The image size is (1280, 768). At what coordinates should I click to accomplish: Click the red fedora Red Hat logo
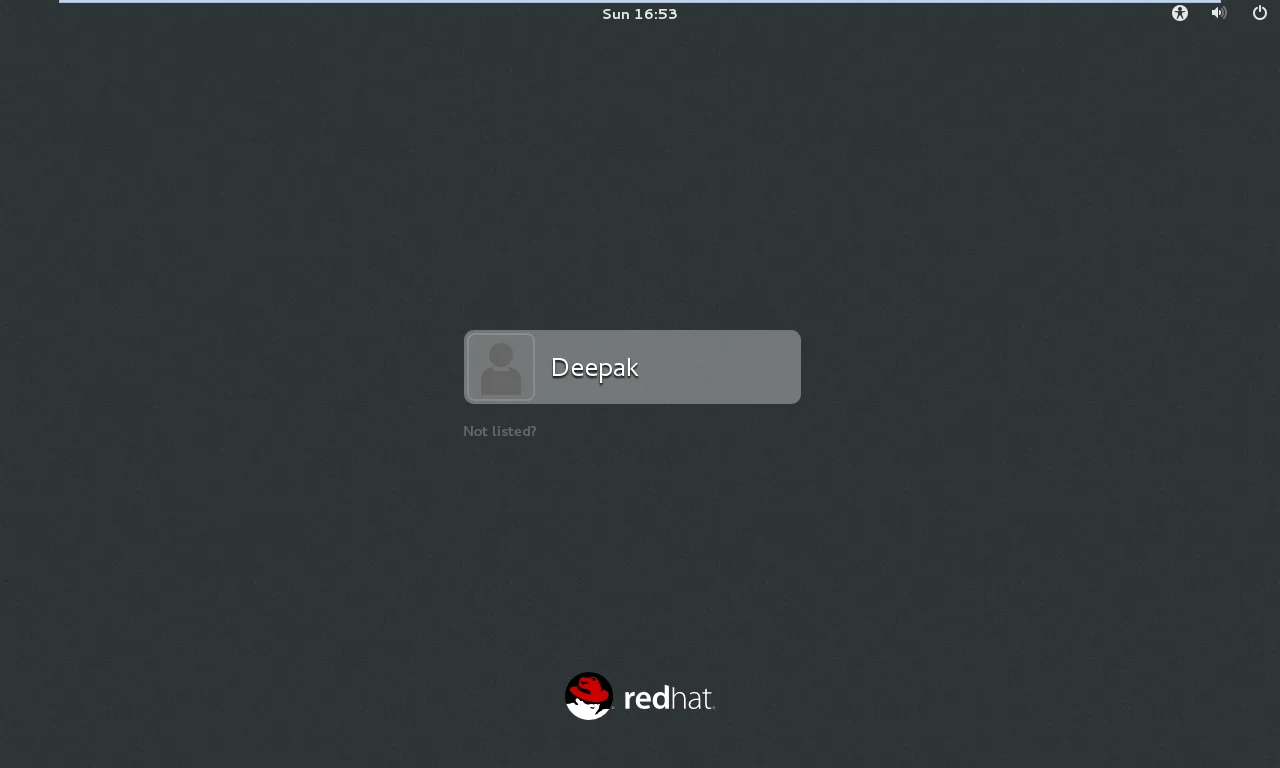pos(589,695)
